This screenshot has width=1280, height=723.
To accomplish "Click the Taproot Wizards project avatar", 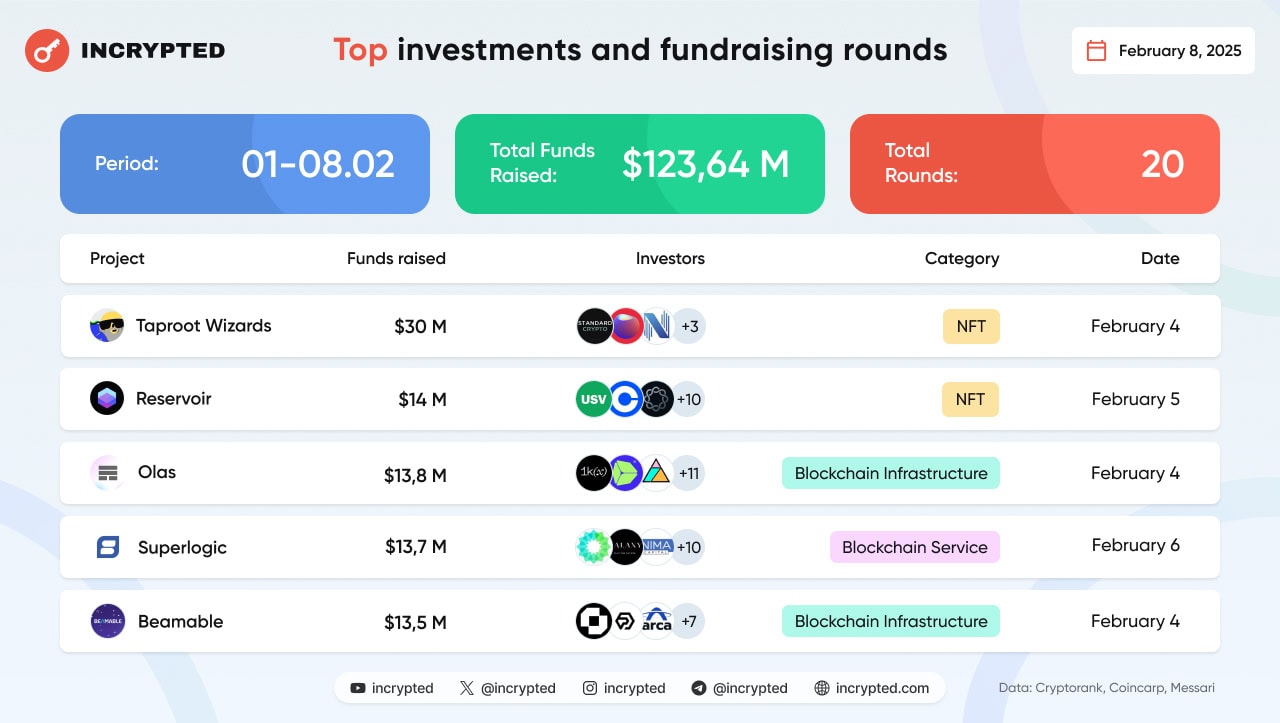I will [x=107, y=326].
